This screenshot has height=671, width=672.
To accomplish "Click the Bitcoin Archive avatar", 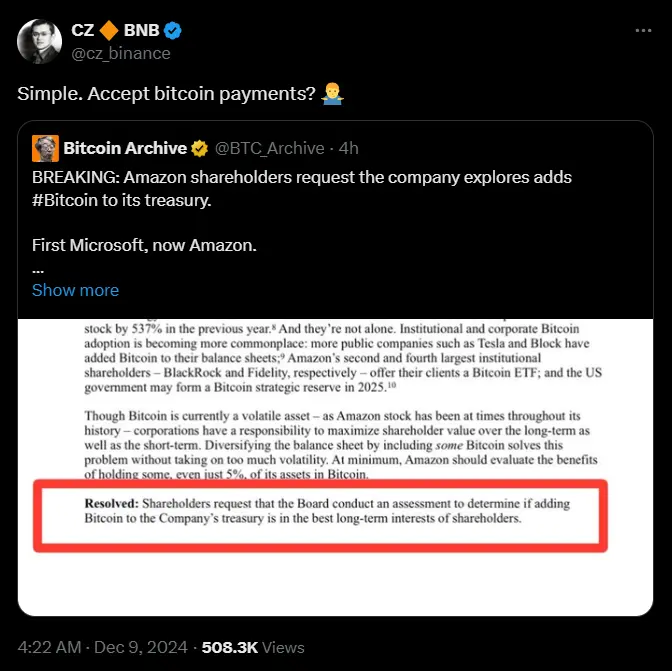I will 45,148.
